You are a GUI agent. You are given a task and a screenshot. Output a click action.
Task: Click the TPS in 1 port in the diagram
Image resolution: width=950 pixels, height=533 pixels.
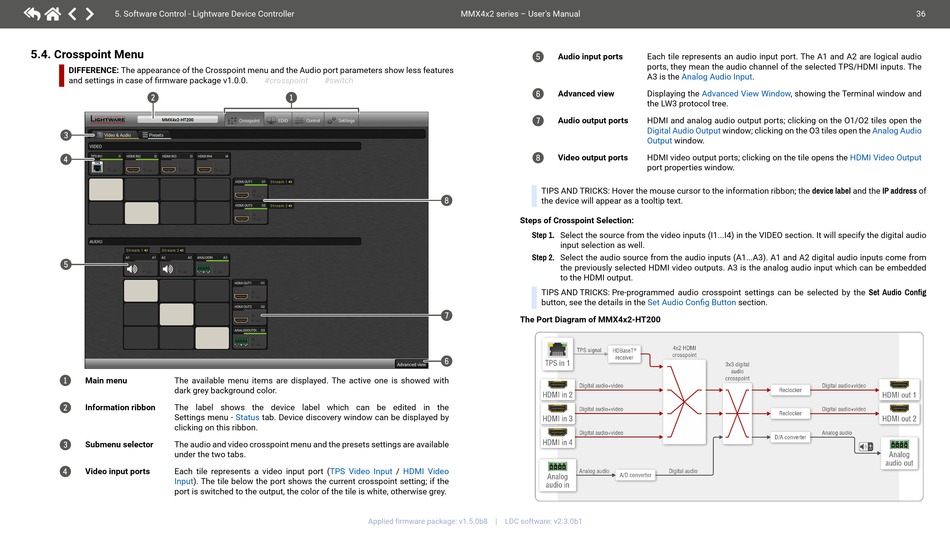coord(557,354)
